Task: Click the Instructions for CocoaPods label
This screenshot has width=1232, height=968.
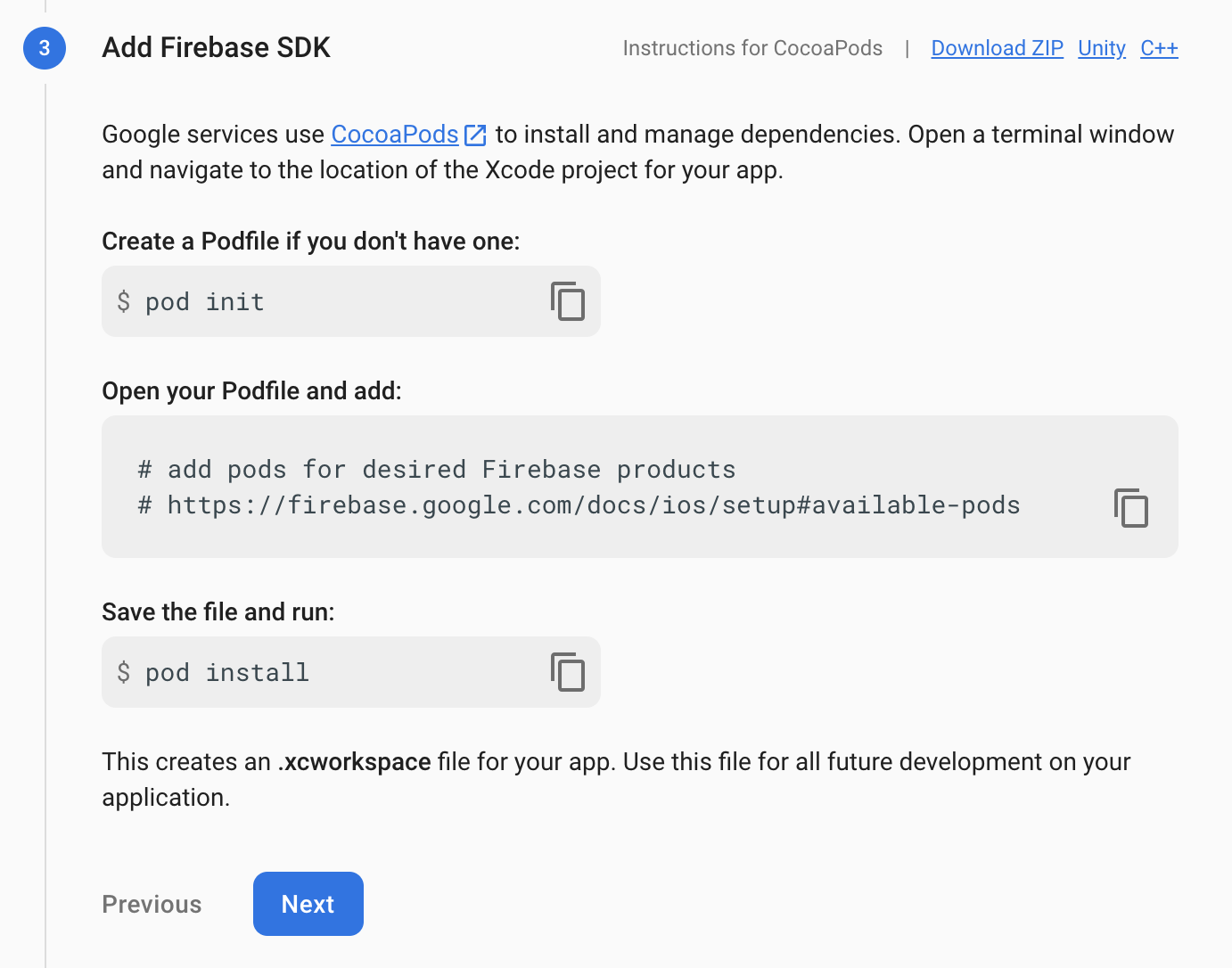Action: pos(752,48)
